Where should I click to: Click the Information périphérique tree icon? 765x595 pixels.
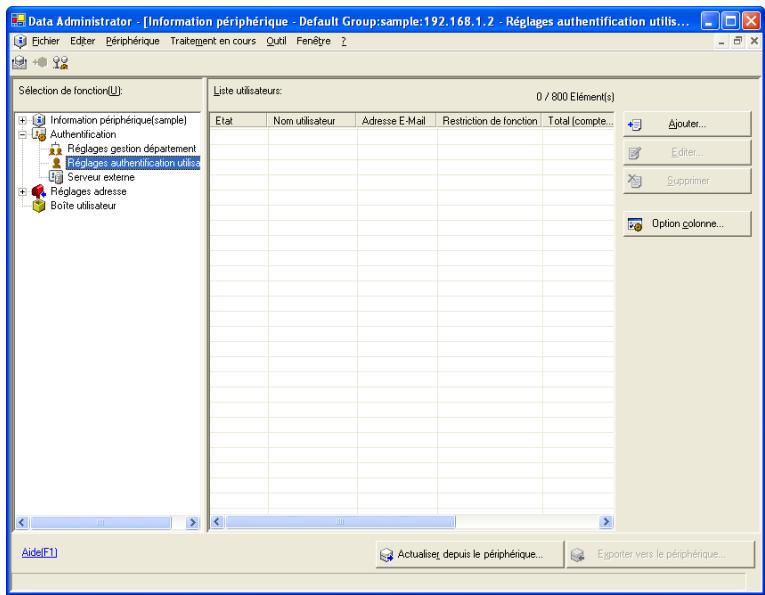click(39, 120)
